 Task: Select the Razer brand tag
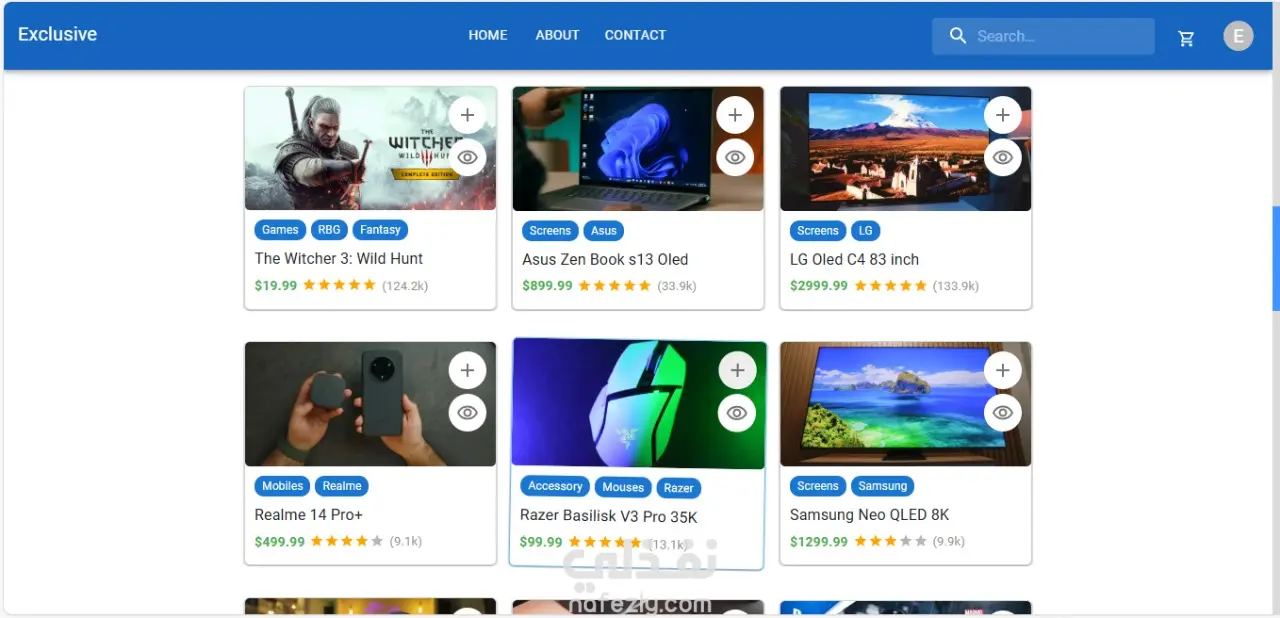pyautogui.click(x=679, y=487)
